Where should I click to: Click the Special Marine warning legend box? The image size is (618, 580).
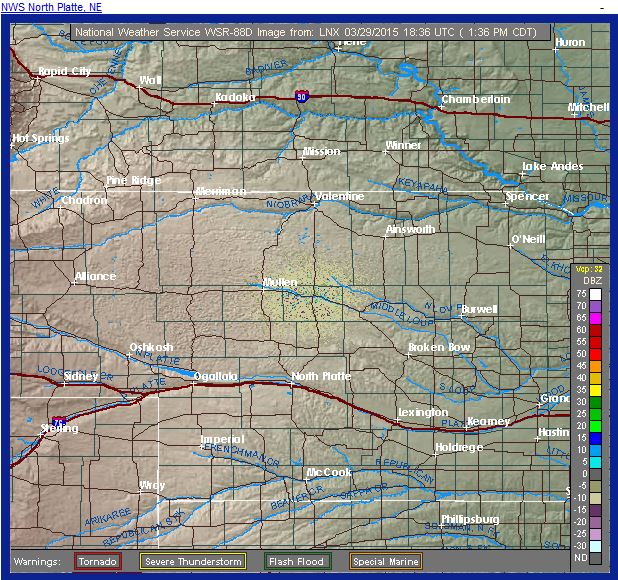[x=385, y=561]
